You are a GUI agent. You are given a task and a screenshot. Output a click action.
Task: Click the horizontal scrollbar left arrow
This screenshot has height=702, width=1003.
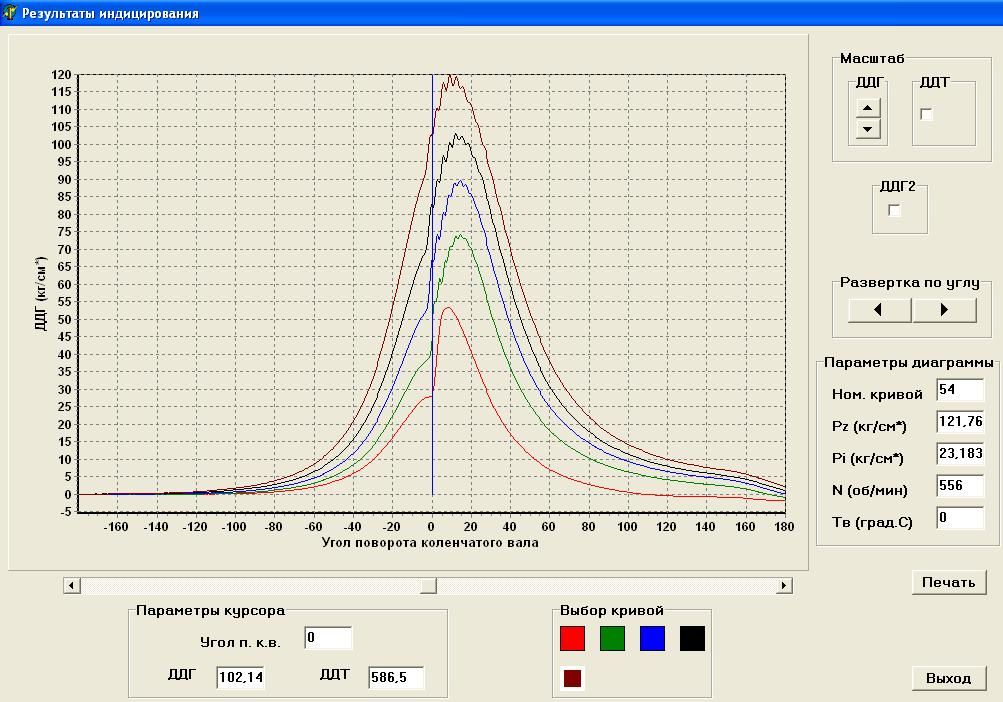tap(72, 586)
